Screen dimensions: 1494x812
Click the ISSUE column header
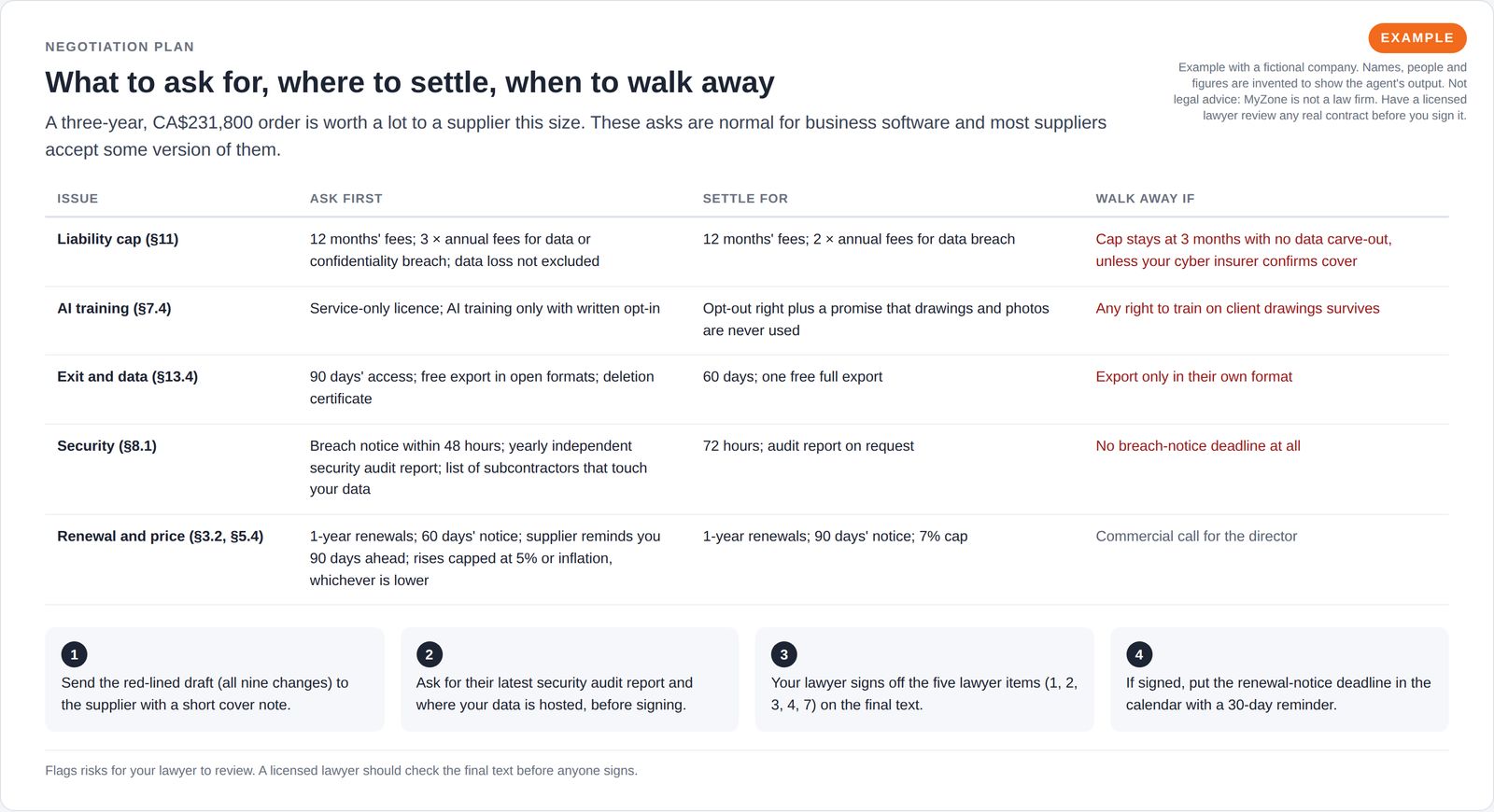78,199
